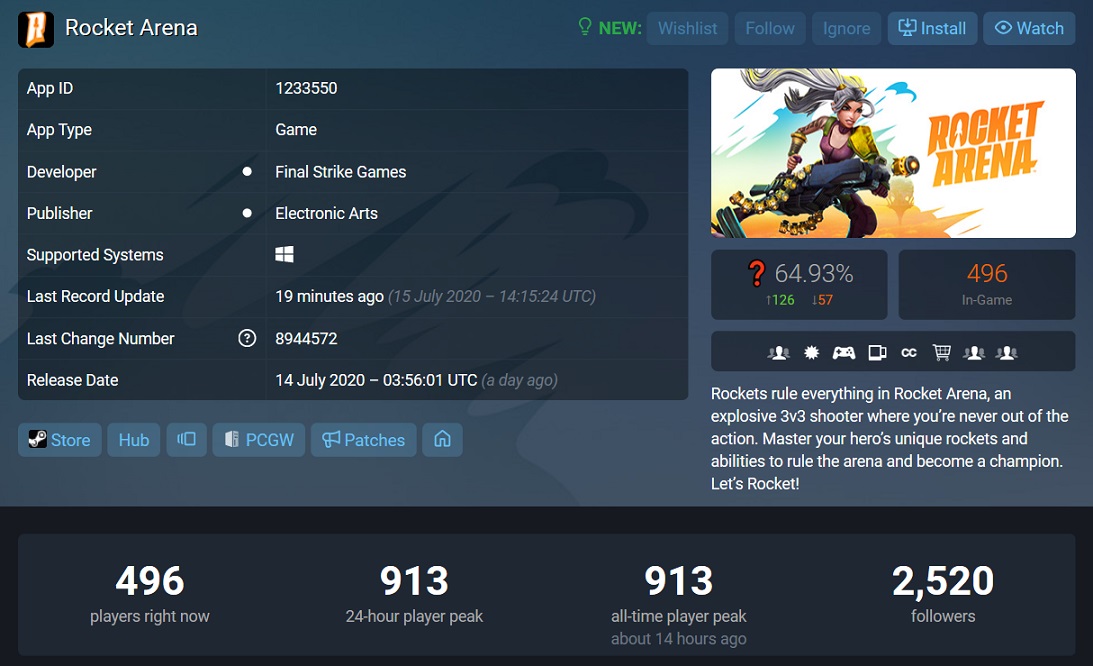Screen dimensions: 1093x666
Task: Click the trading cards icon
Action: coord(877,353)
